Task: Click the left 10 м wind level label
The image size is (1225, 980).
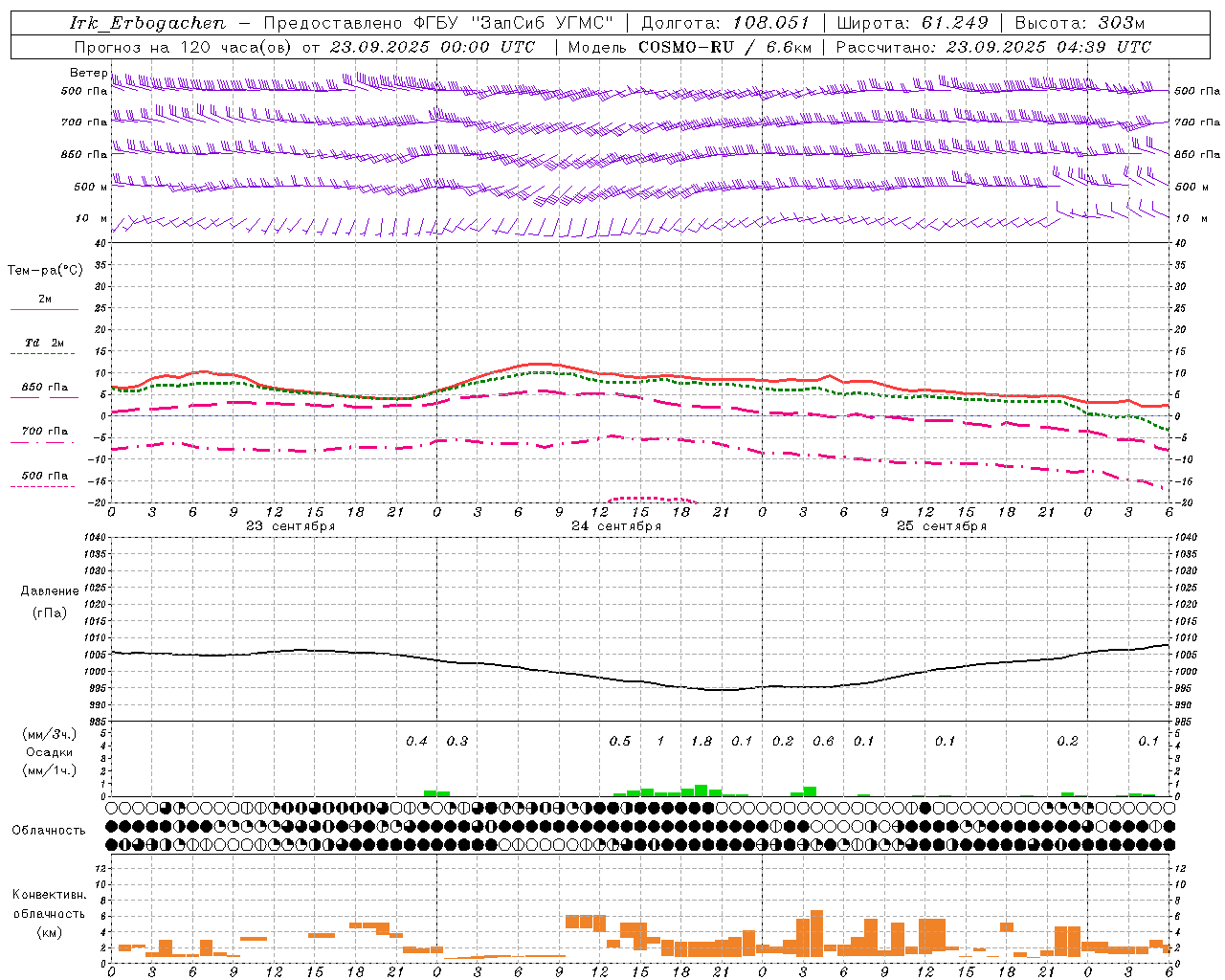Action: point(92,218)
